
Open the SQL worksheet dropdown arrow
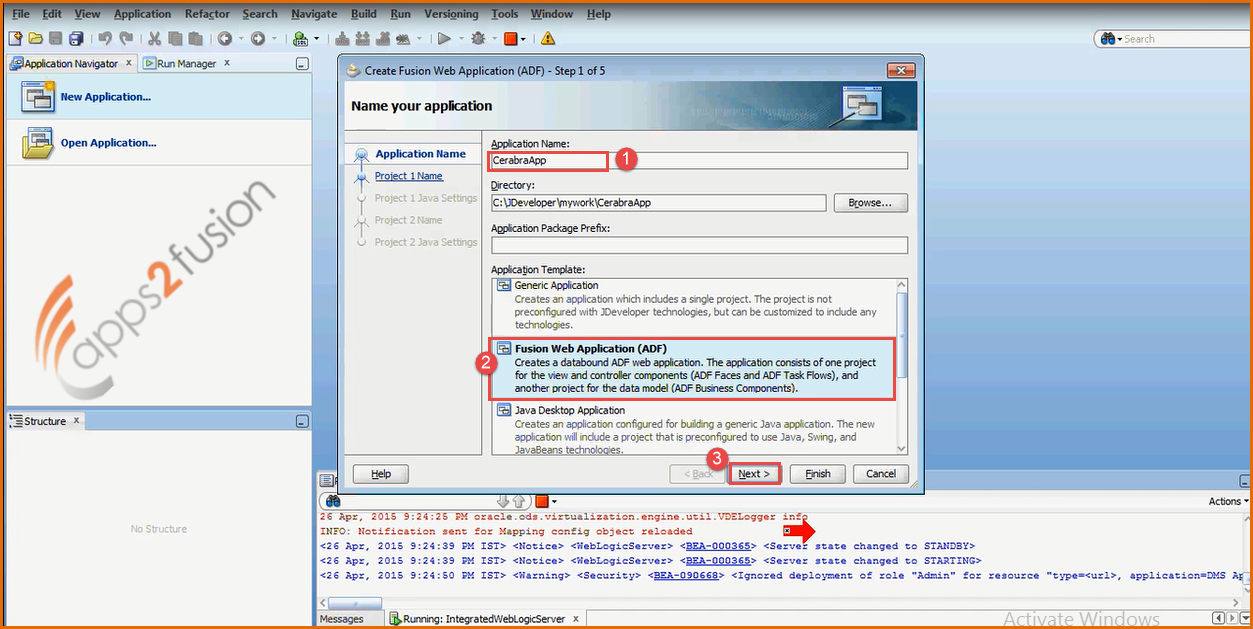(316, 39)
